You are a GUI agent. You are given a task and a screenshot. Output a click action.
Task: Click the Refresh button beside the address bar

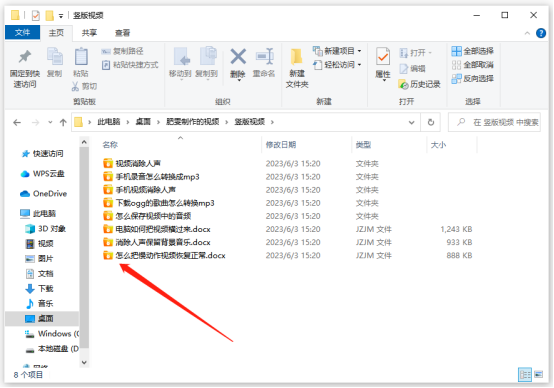431,122
